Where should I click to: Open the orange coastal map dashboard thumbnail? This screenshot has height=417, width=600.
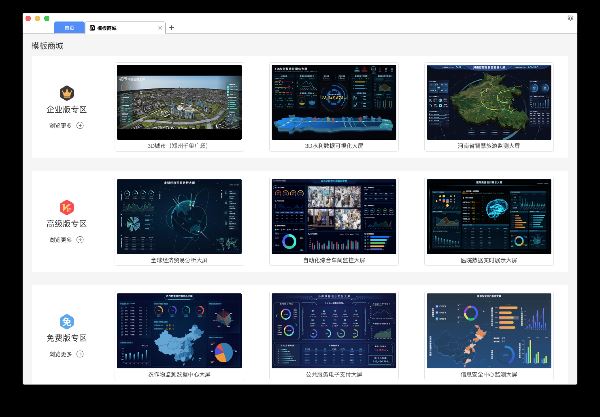(x=489, y=331)
